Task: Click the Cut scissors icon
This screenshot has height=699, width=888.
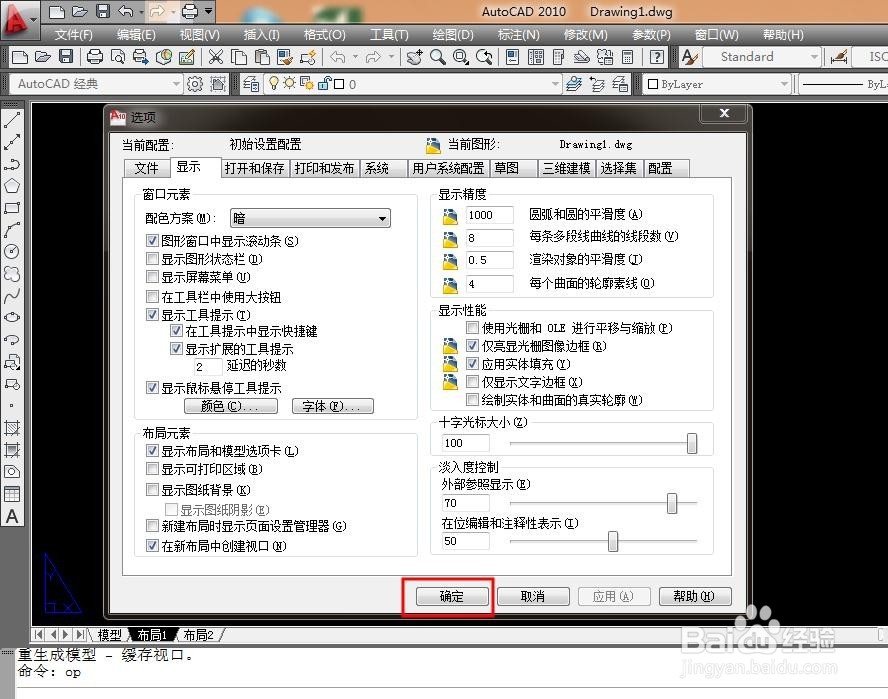Action: [215, 57]
